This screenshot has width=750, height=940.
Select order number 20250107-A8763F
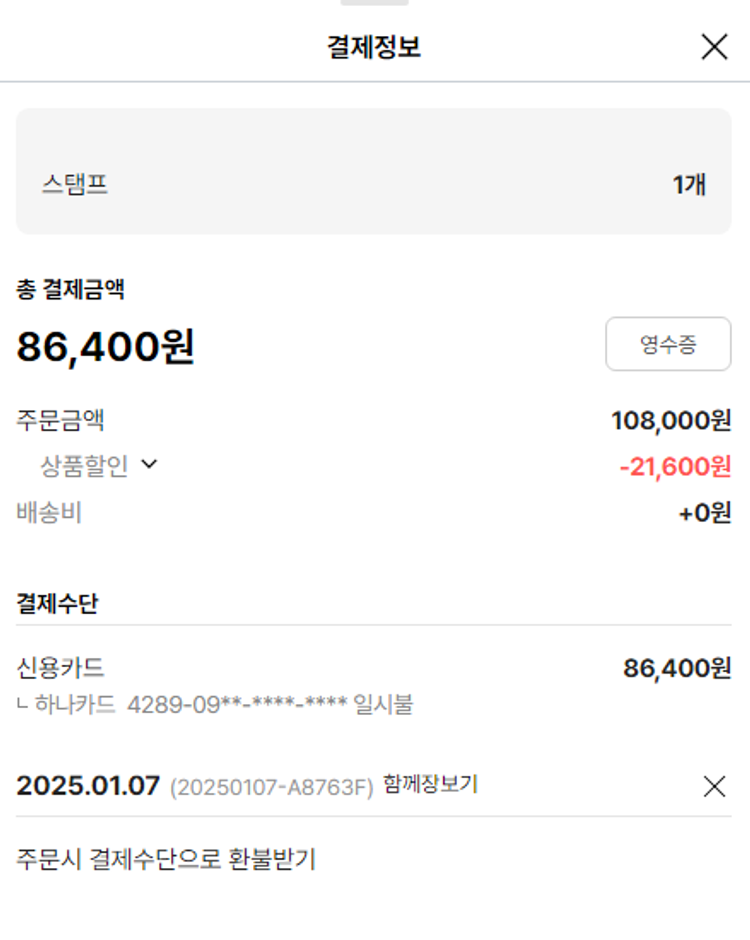[x=271, y=787]
